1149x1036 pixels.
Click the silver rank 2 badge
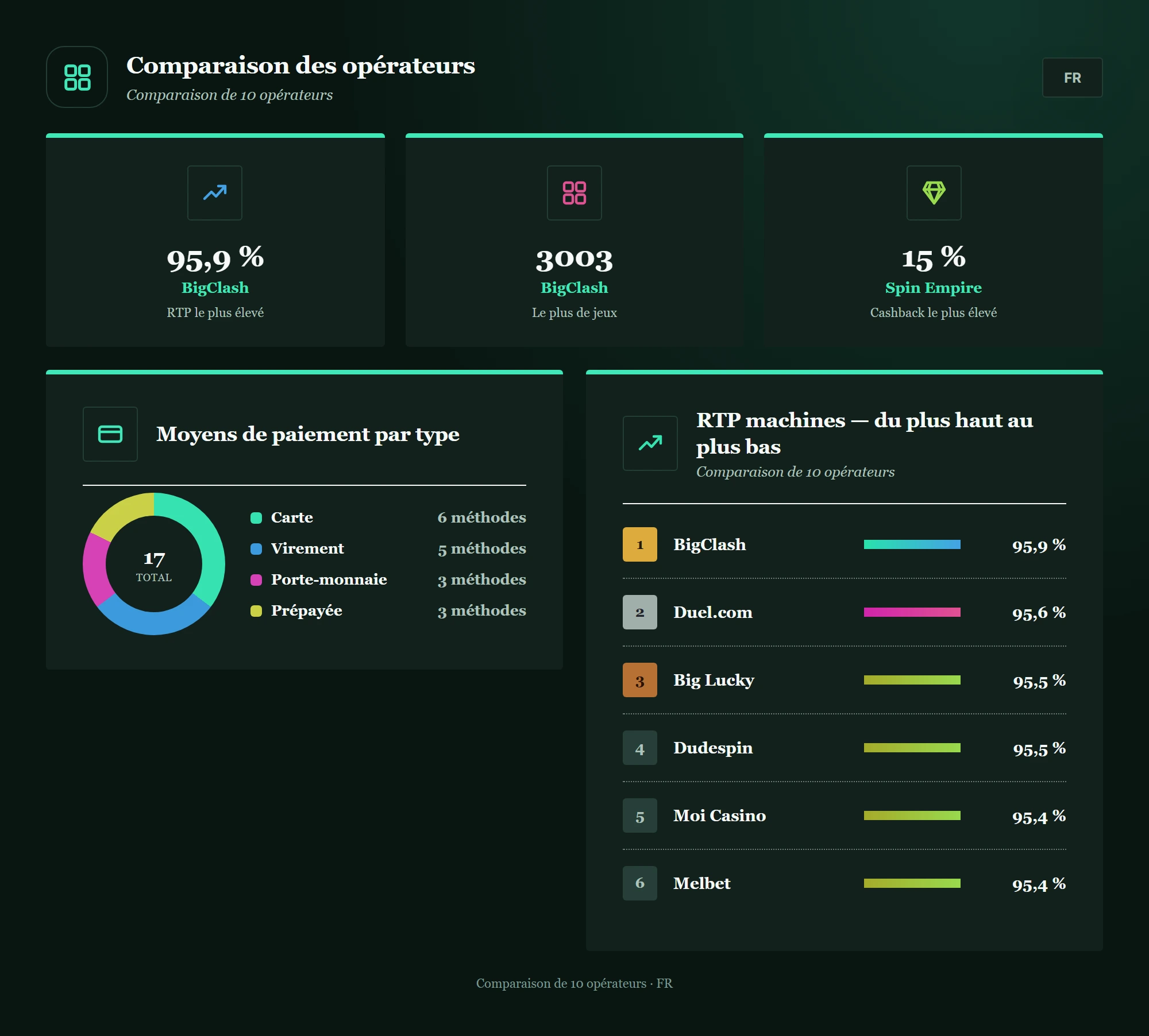coord(640,612)
